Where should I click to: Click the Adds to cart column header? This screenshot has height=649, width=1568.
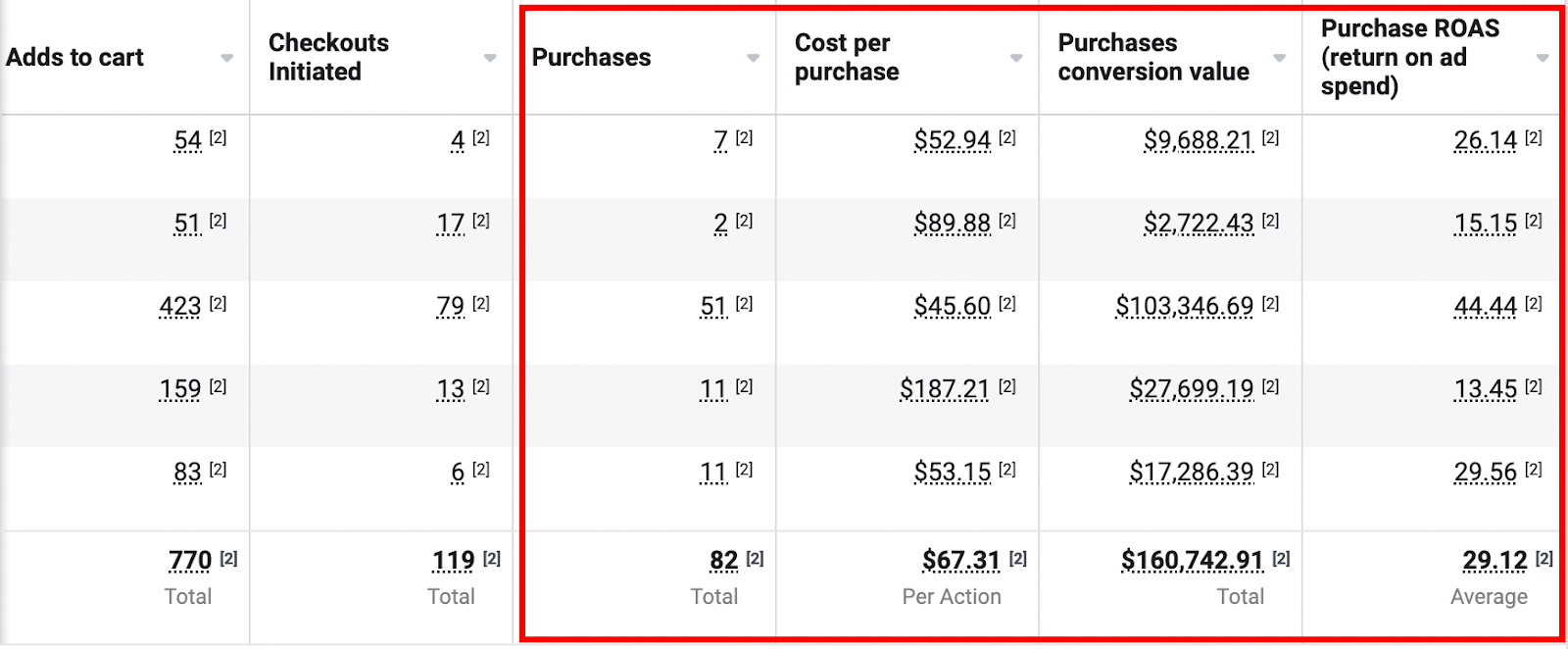coord(74,58)
